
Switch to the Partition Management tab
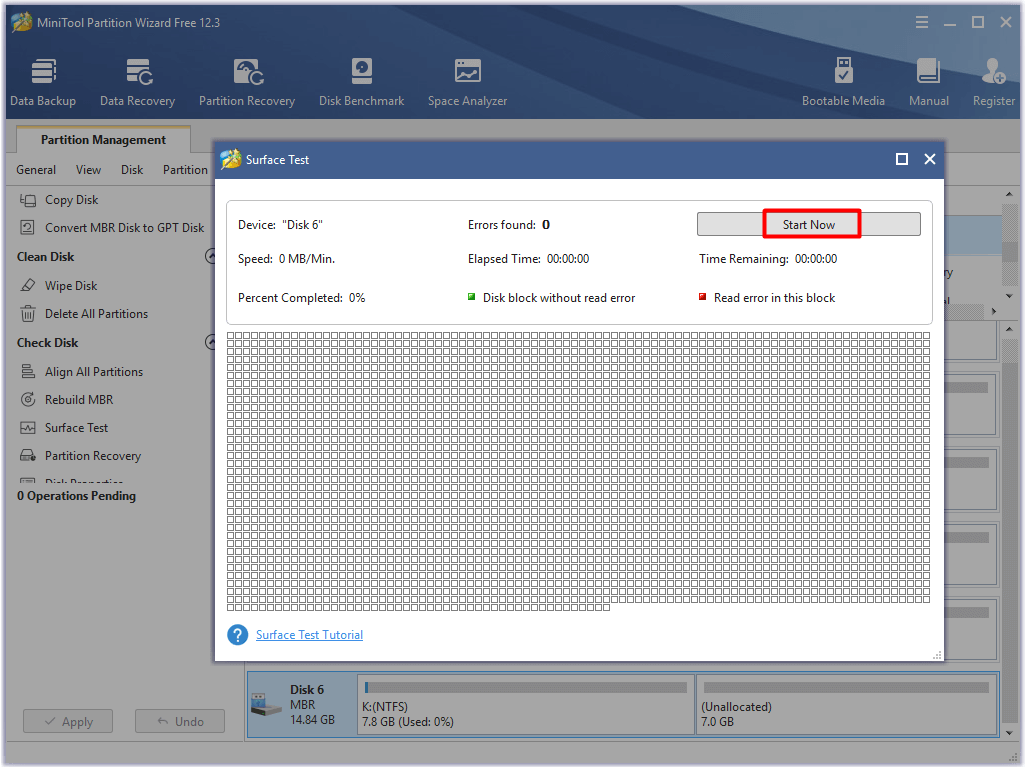click(103, 140)
